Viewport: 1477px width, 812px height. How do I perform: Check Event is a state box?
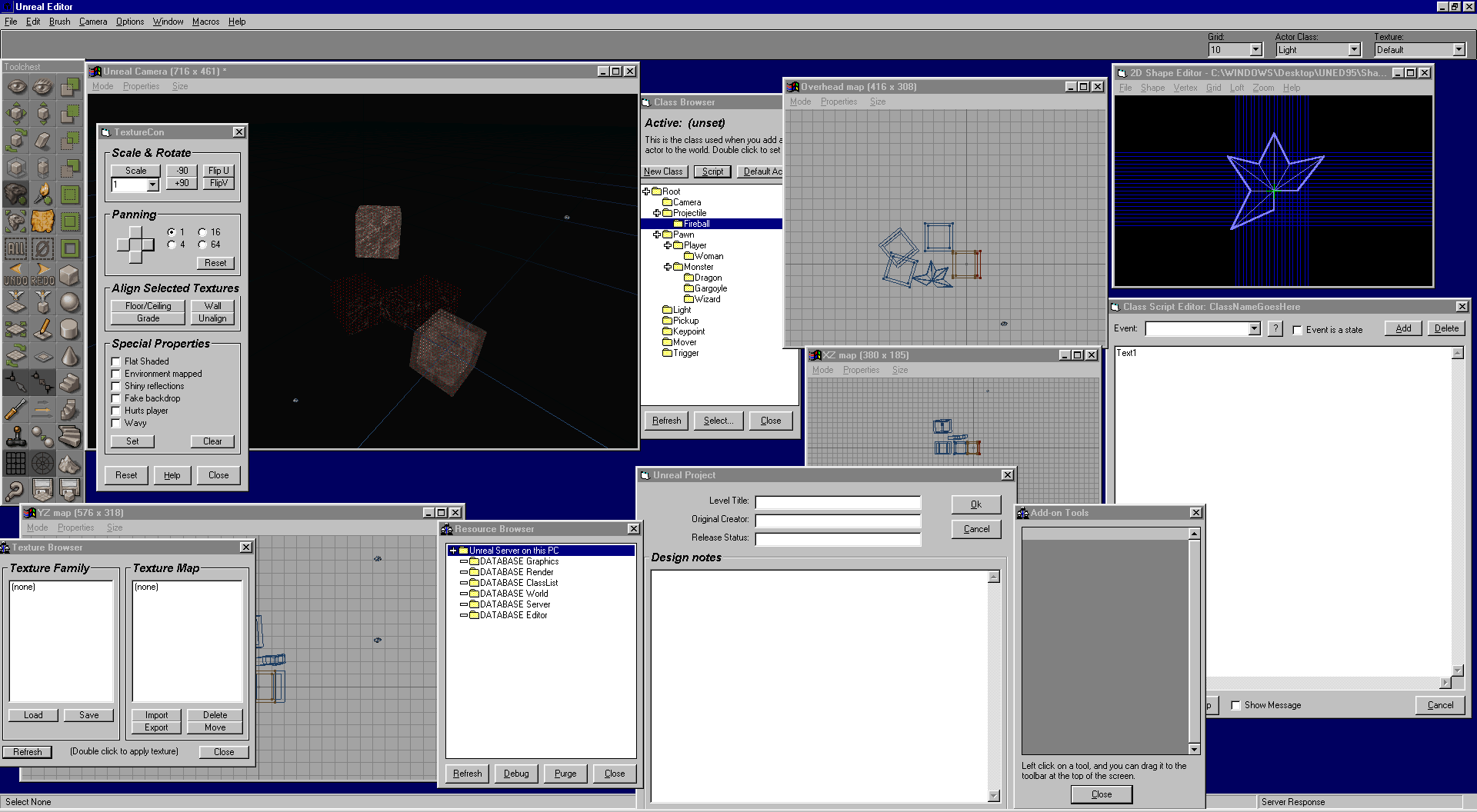1297,330
